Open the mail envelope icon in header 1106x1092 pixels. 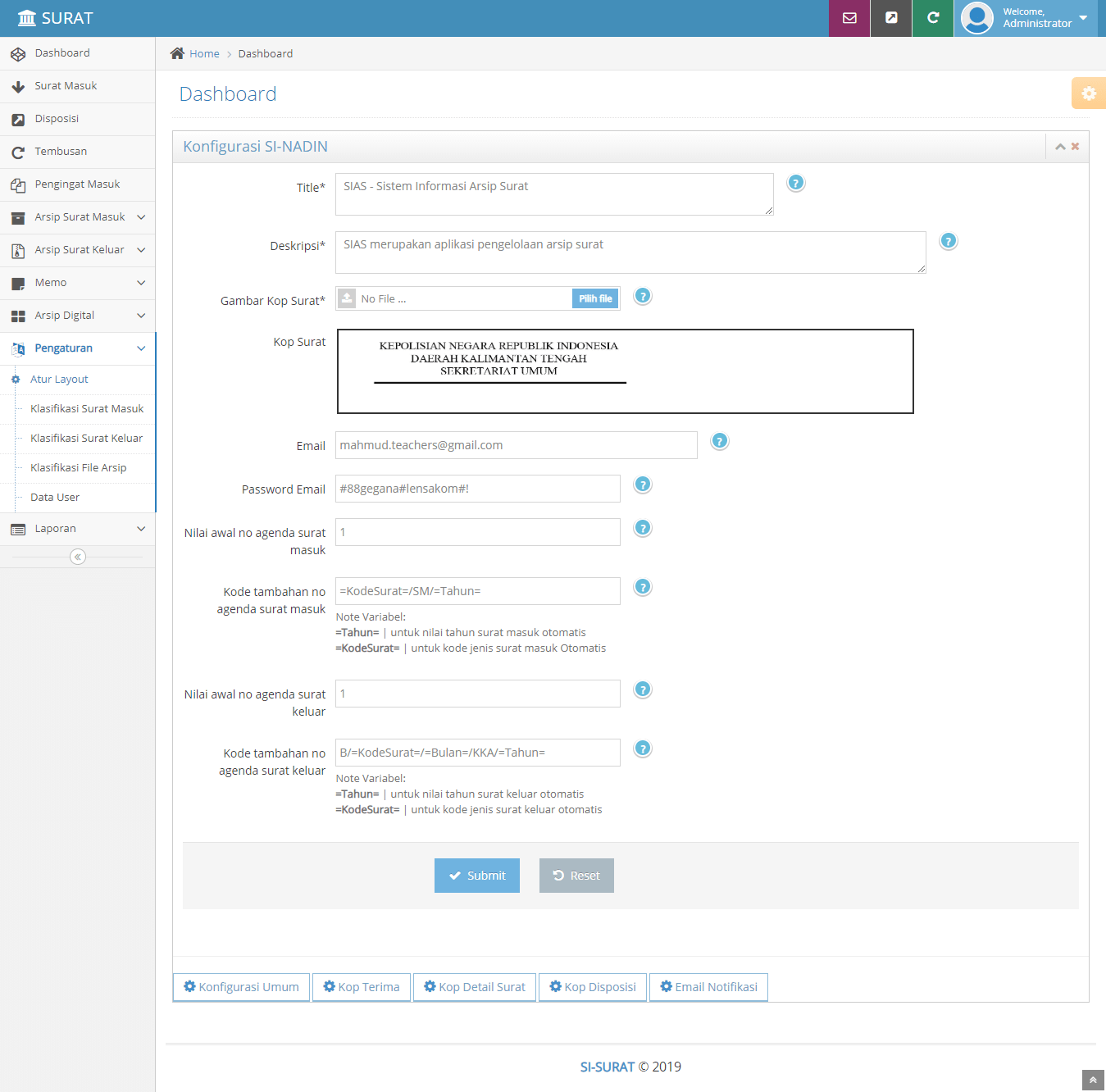[x=849, y=18]
